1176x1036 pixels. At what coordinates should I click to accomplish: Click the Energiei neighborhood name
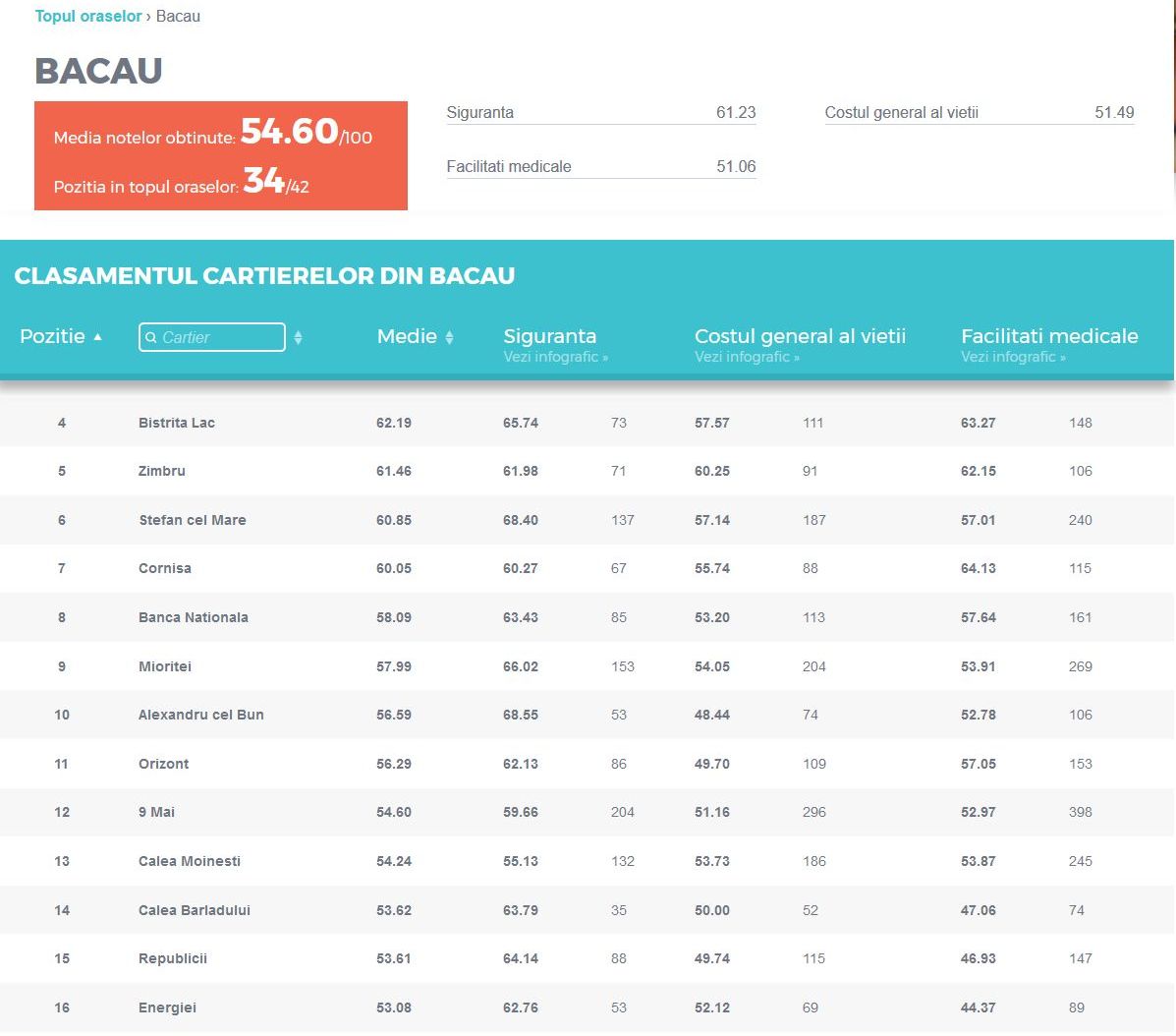tap(167, 1007)
